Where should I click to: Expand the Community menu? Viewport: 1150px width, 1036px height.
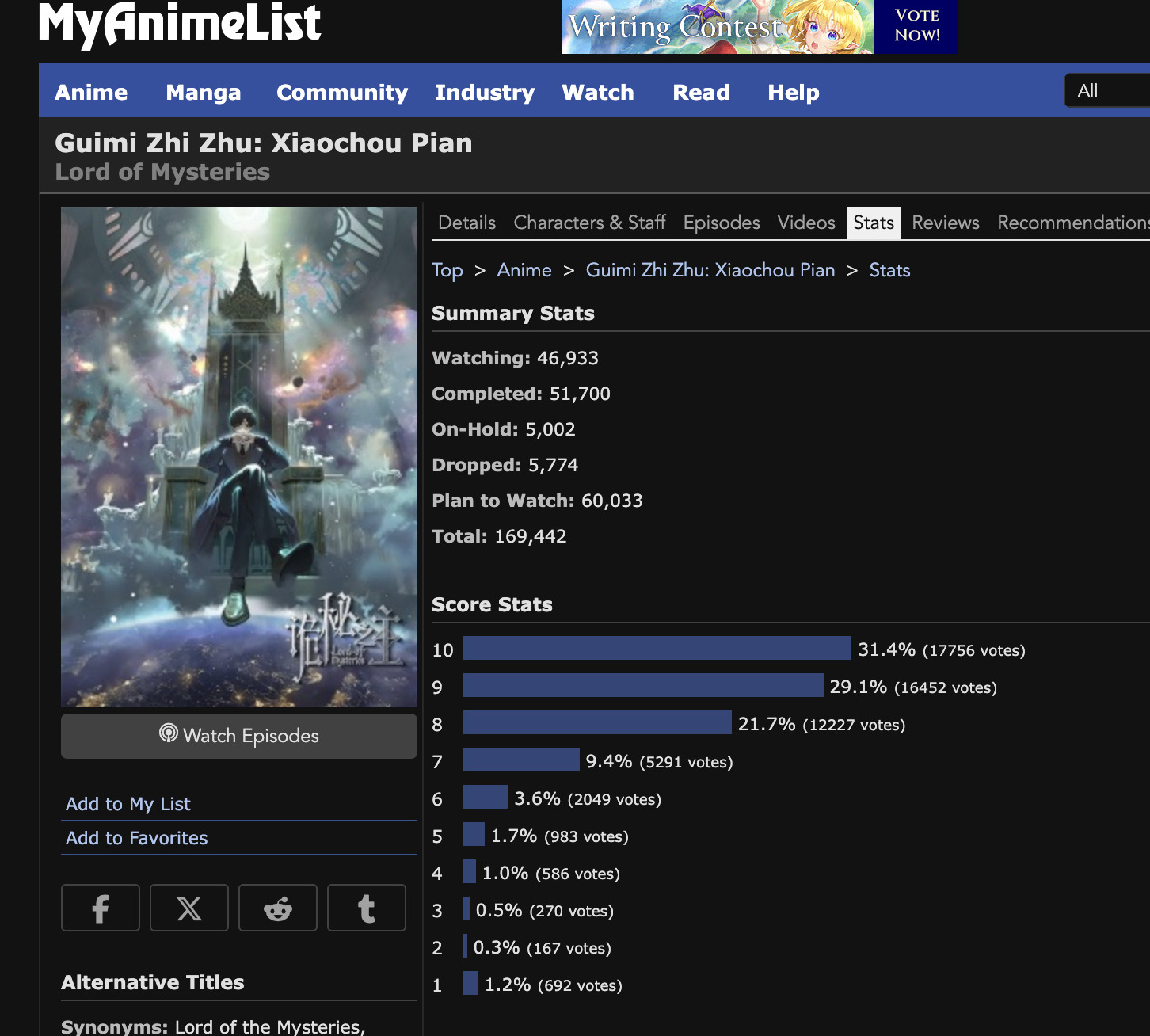pos(342,93)
